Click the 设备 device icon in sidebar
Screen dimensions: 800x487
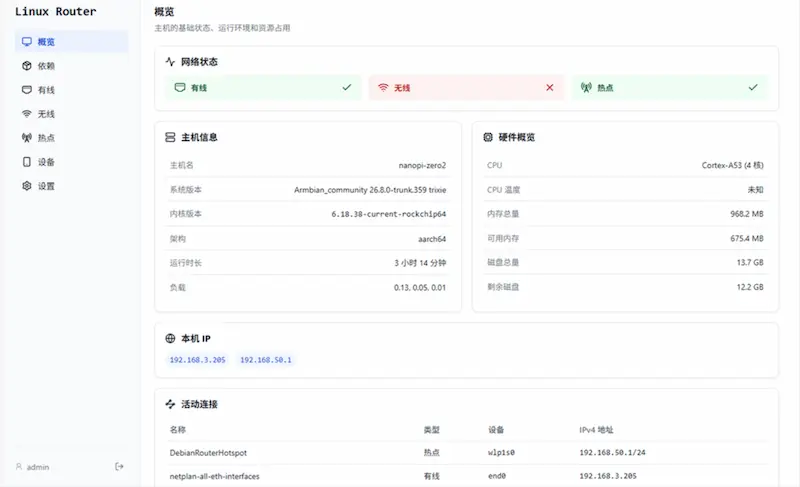pyautogui.click(x=27, y=162)
